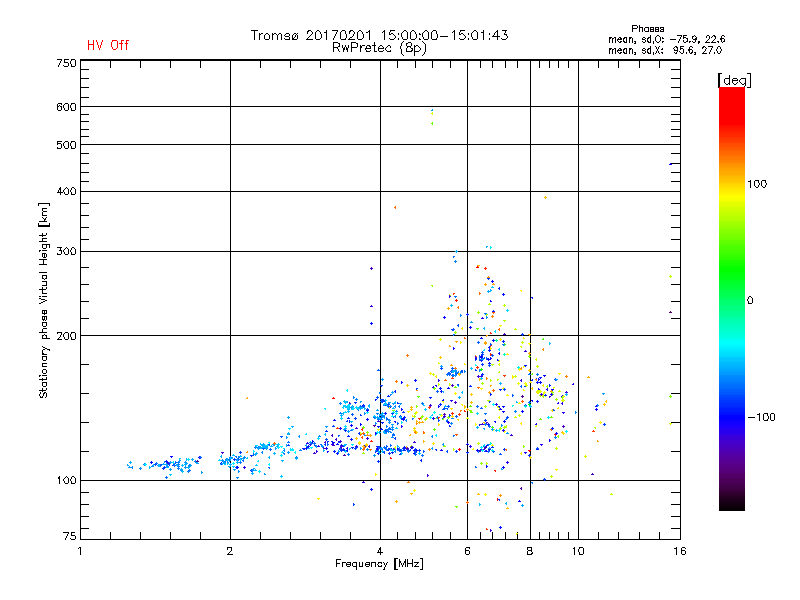This screenshot has height=600, width=800.
Task: Click the height-axis label "100" on the left
Action: pyautogui.click(x=66, y=480)
